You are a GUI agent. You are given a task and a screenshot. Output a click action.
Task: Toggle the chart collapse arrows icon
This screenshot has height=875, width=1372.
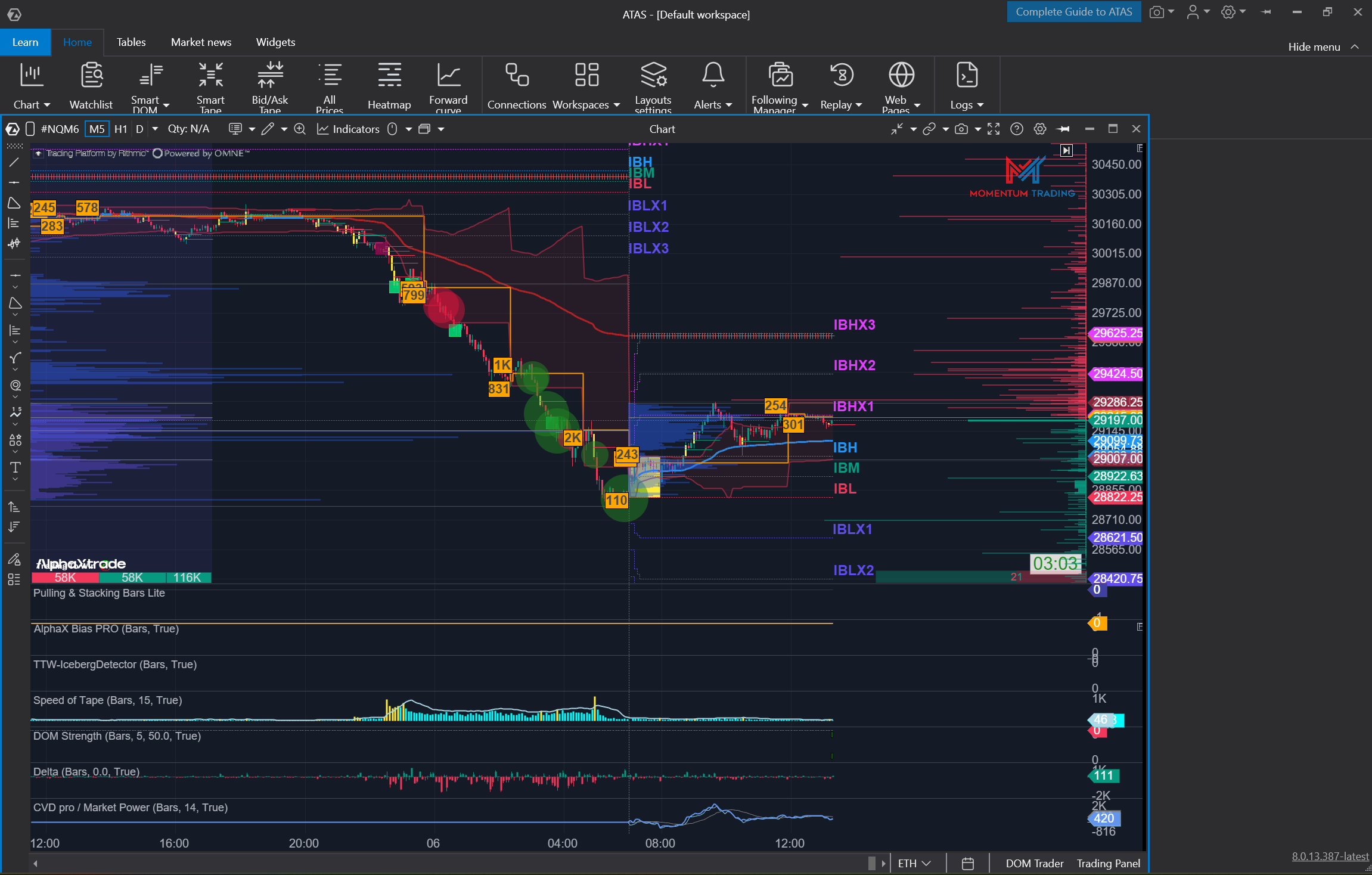pos(896,129)
